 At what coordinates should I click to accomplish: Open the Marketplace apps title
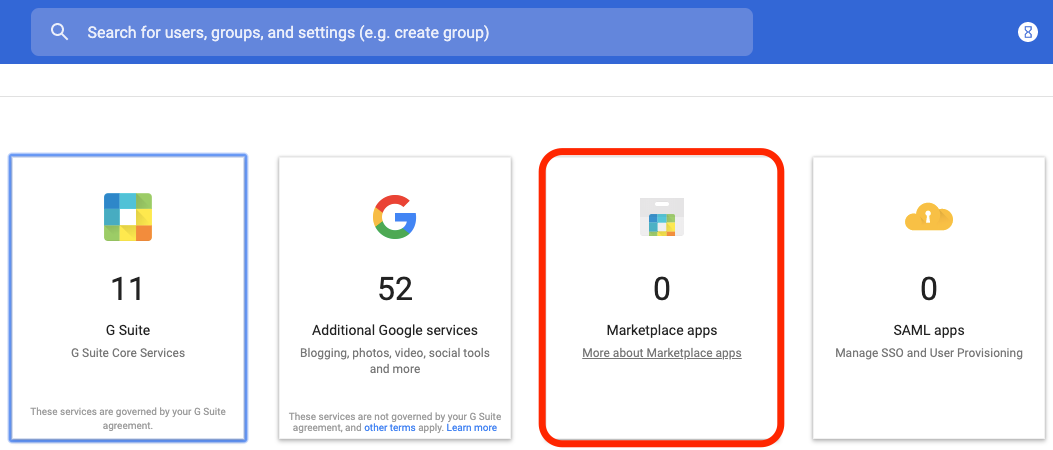pyautogui.click(x=661, y=330)
